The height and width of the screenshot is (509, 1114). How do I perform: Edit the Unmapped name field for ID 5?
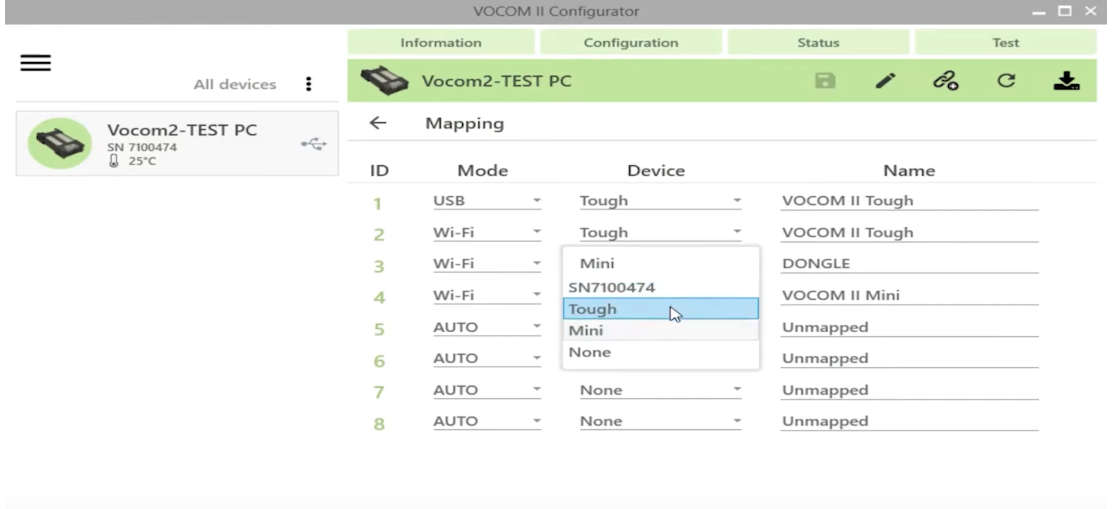(x=909, y=327)
